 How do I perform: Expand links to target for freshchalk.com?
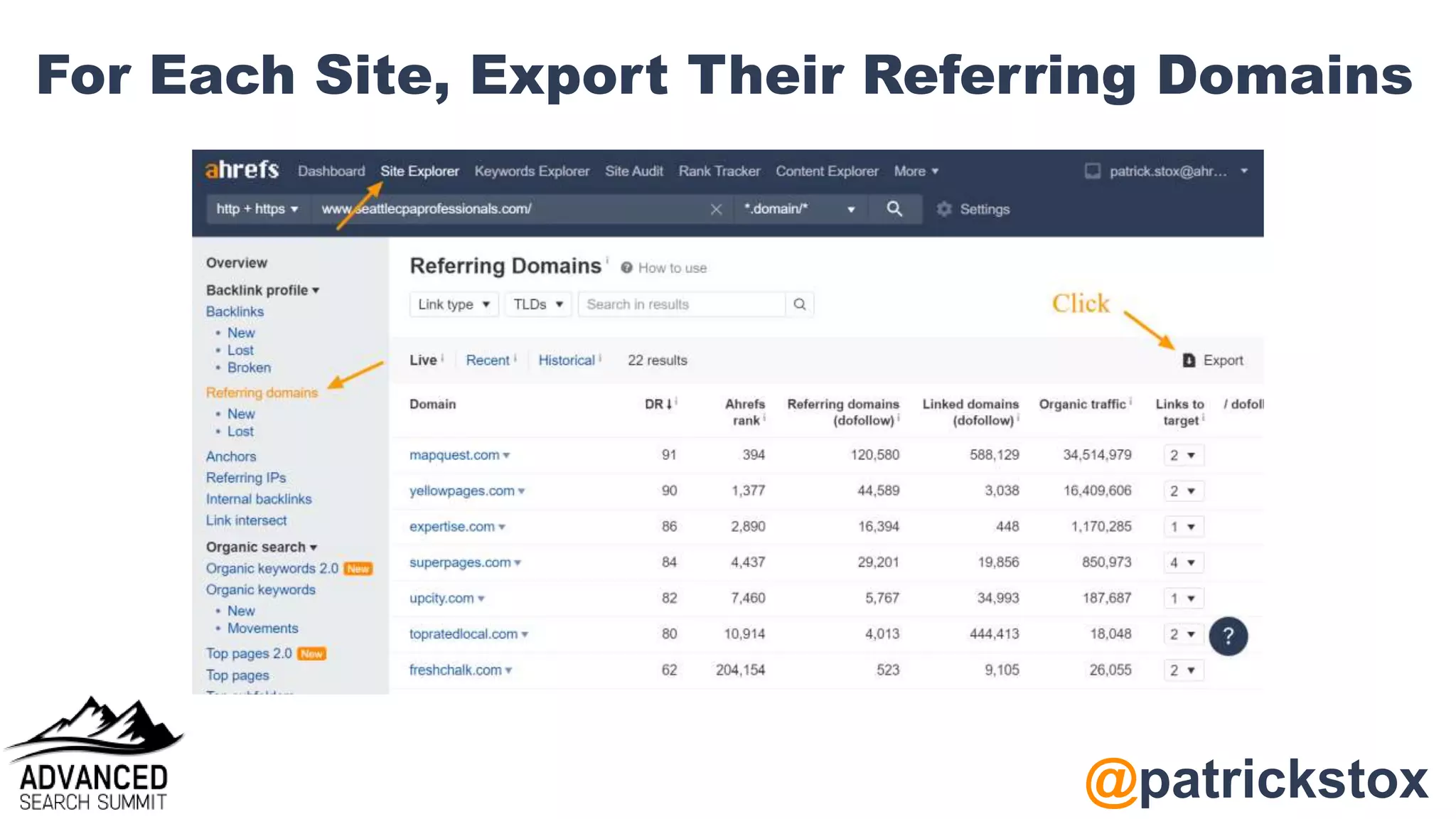(x=1184, y=670)
